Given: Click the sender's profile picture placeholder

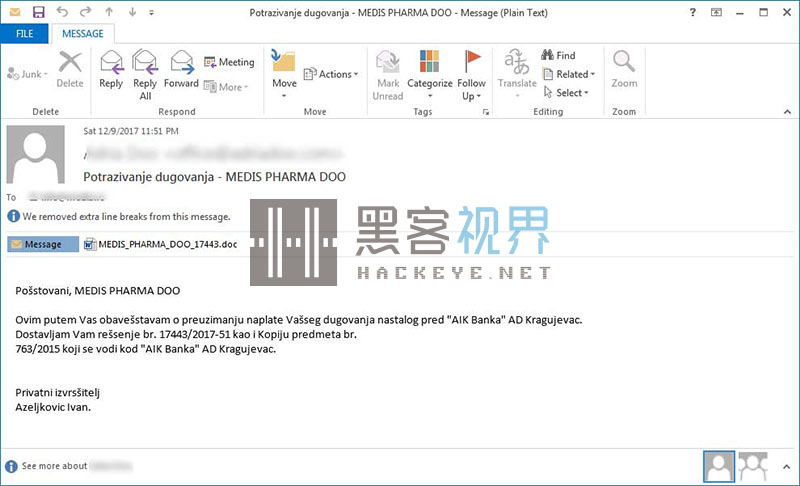Looking at the screenshot, I should coord(35,155).
